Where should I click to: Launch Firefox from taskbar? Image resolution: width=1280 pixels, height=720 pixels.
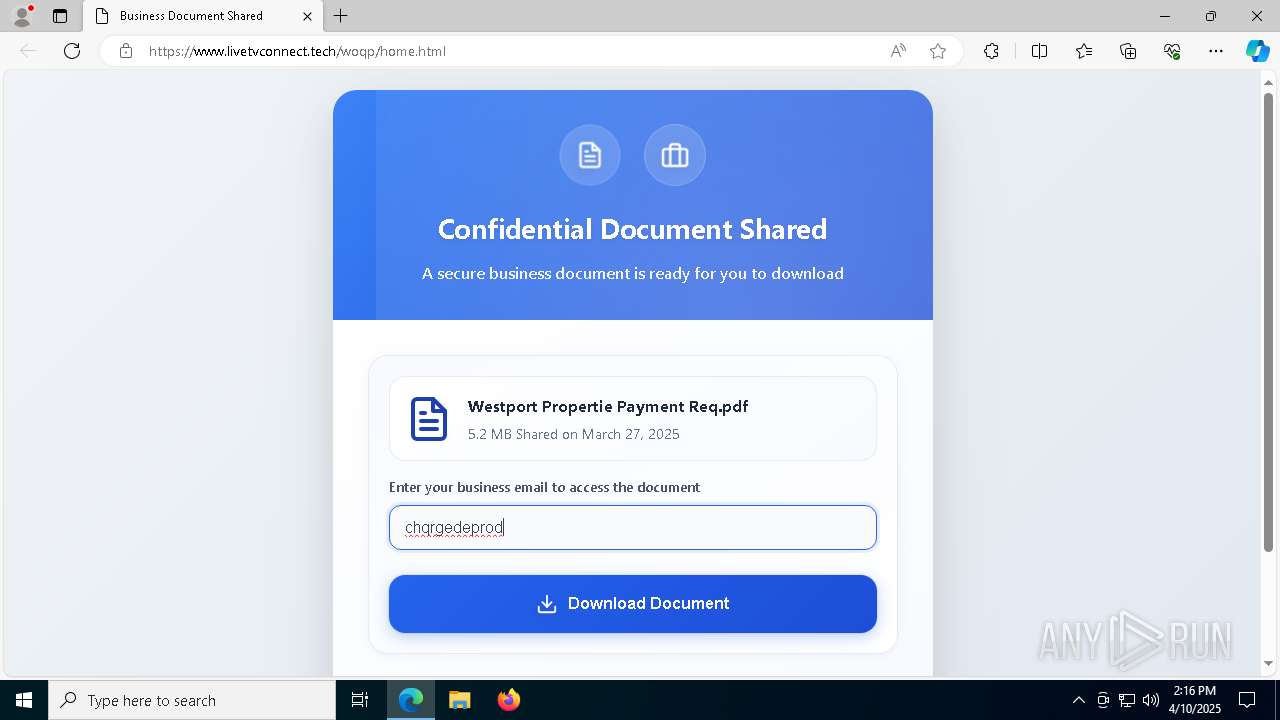[508, 700]
